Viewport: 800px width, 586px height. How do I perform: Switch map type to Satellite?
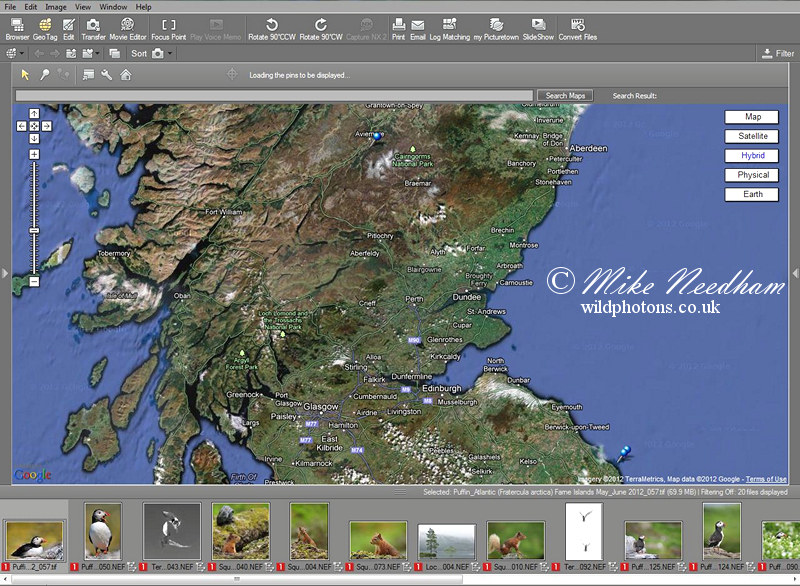[752, 136]
